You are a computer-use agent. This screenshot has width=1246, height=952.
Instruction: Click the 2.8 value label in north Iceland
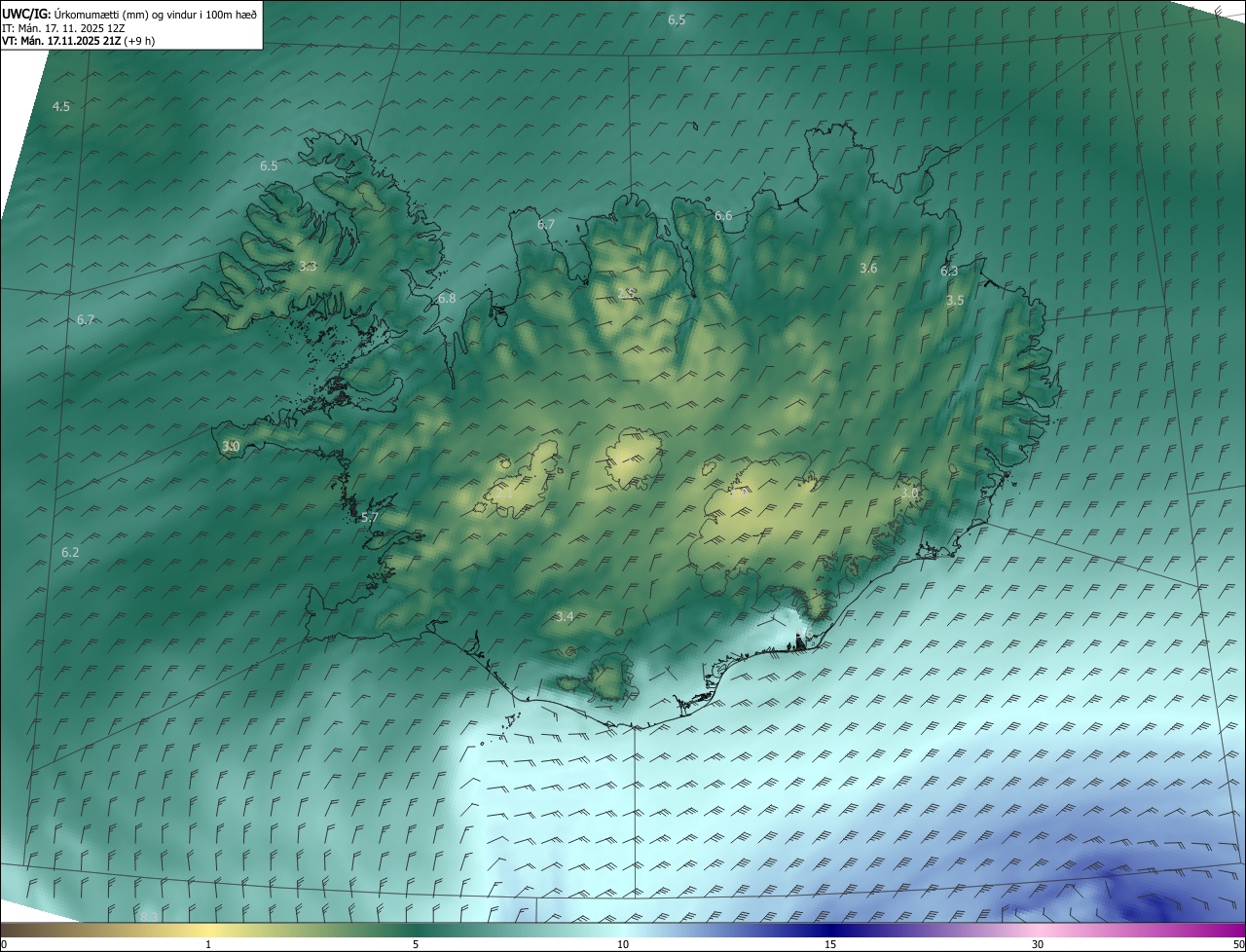[x=627, y=293]
